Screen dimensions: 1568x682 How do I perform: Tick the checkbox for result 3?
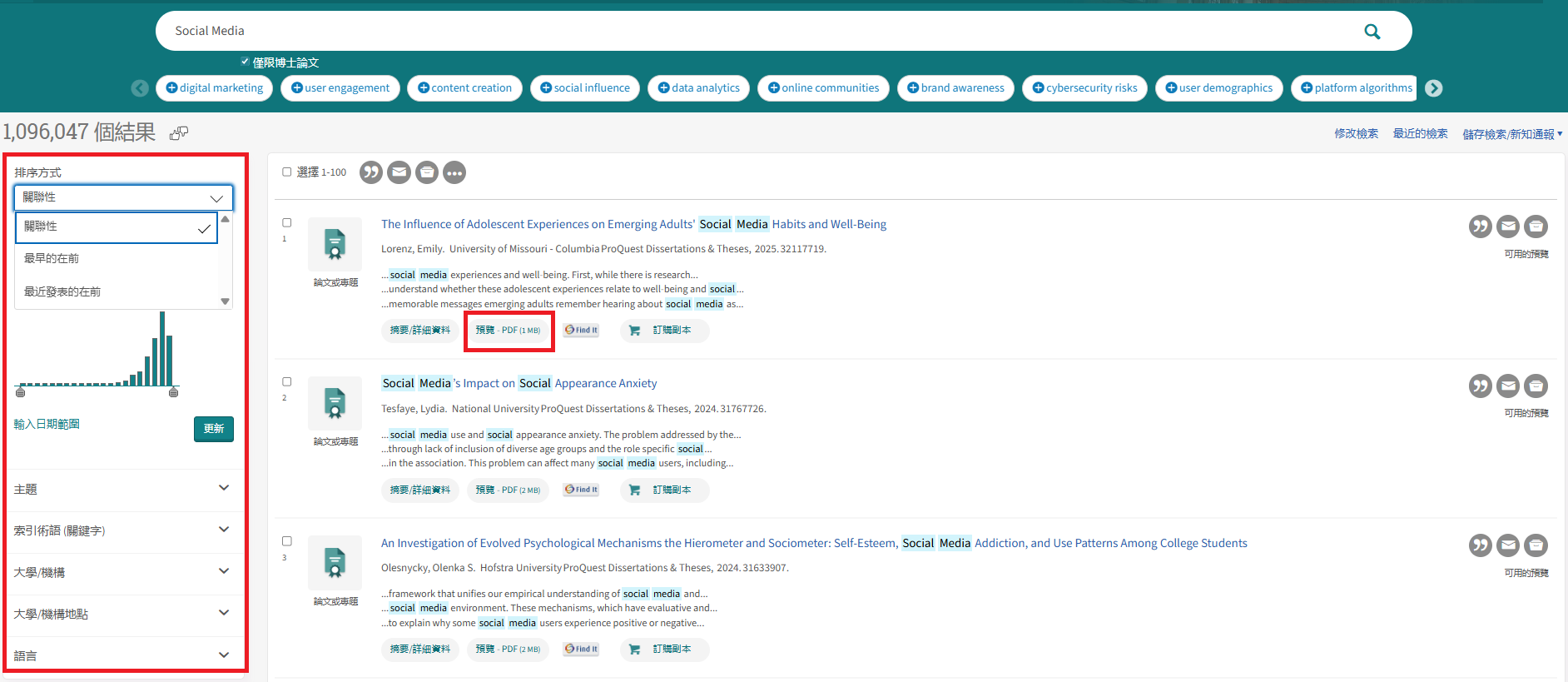coord(286,540)
